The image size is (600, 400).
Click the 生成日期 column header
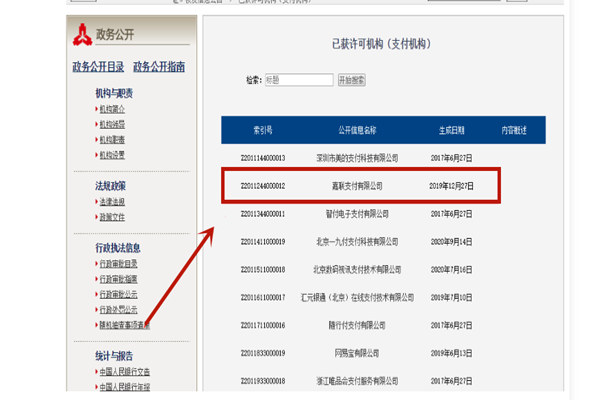point(452,130)
